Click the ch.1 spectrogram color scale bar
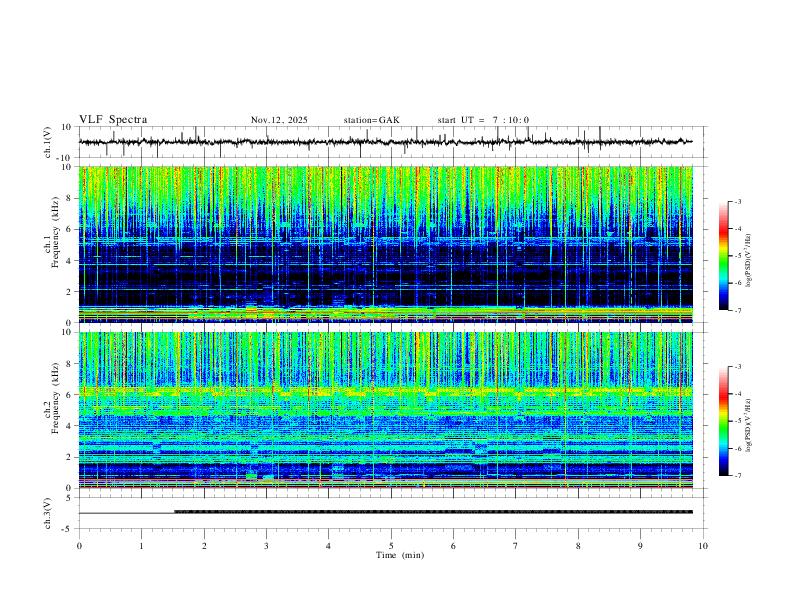792x612 pixels. click(724, 256)
